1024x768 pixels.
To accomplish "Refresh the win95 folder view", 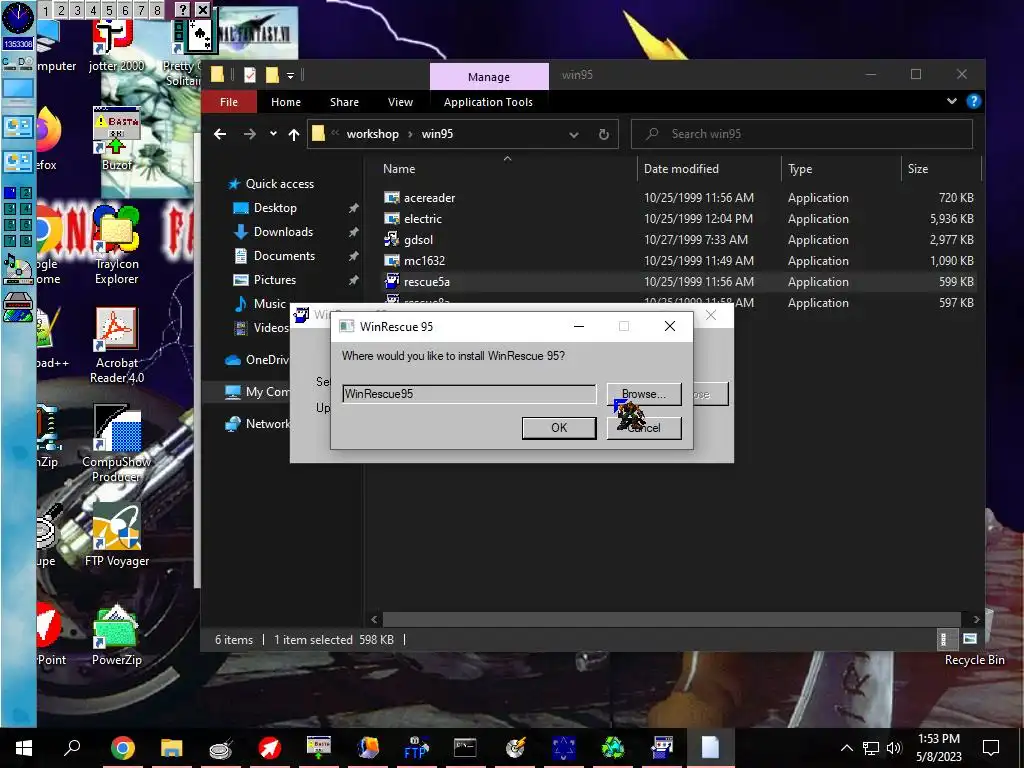I will (x=603, y=135).
